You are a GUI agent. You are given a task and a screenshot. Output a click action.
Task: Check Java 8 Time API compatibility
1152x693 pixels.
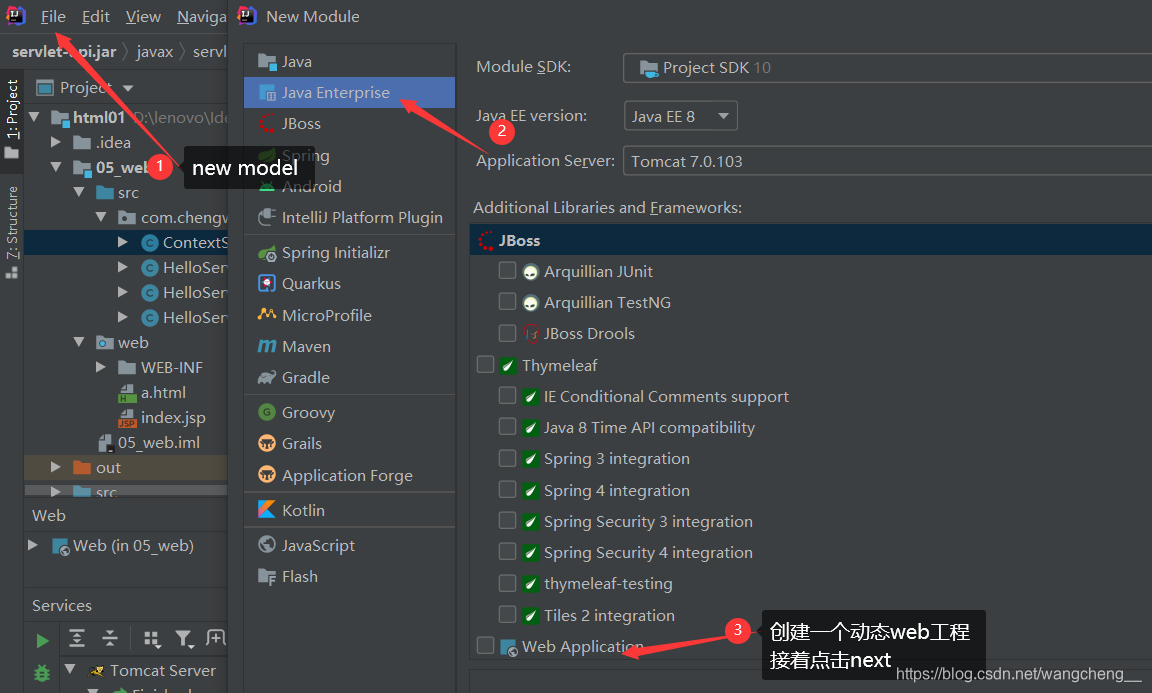click(507, 426)
